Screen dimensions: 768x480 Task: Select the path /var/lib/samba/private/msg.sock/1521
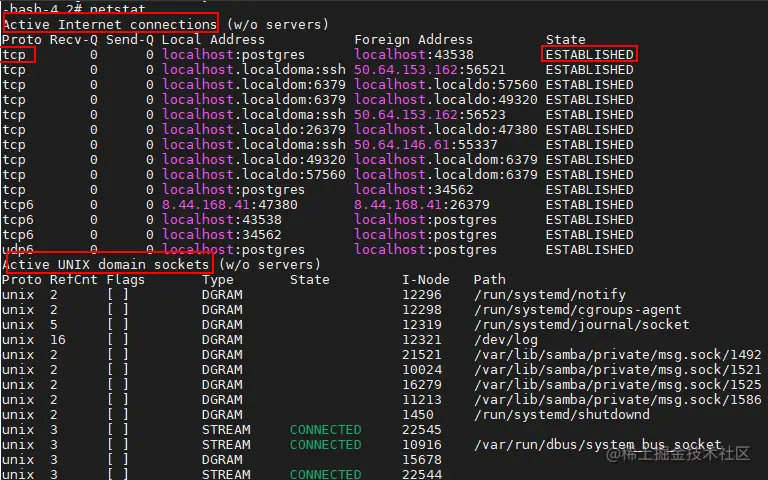click(618, 370)
